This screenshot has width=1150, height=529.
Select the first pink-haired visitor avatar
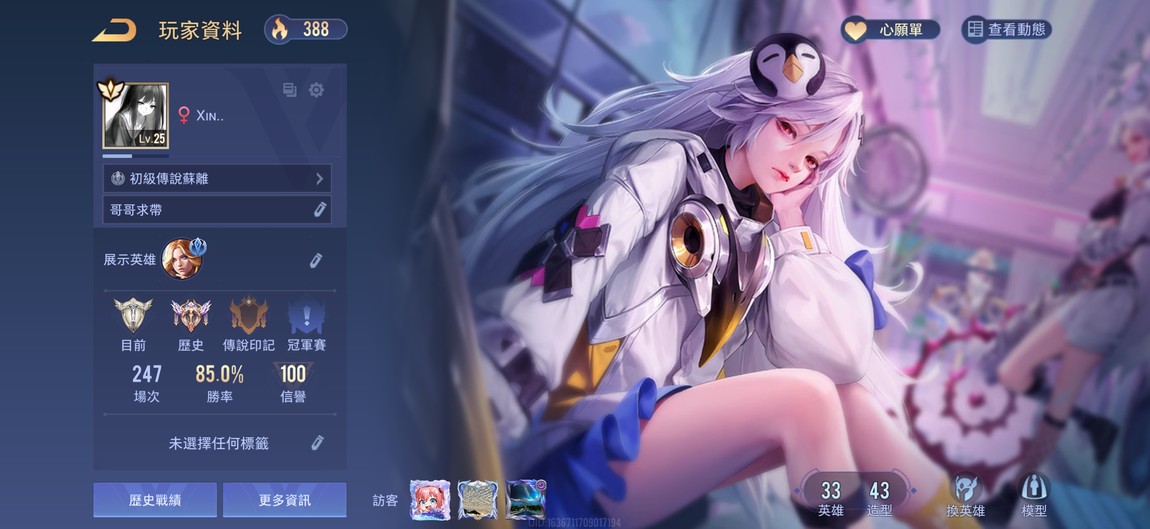point(427,499)
